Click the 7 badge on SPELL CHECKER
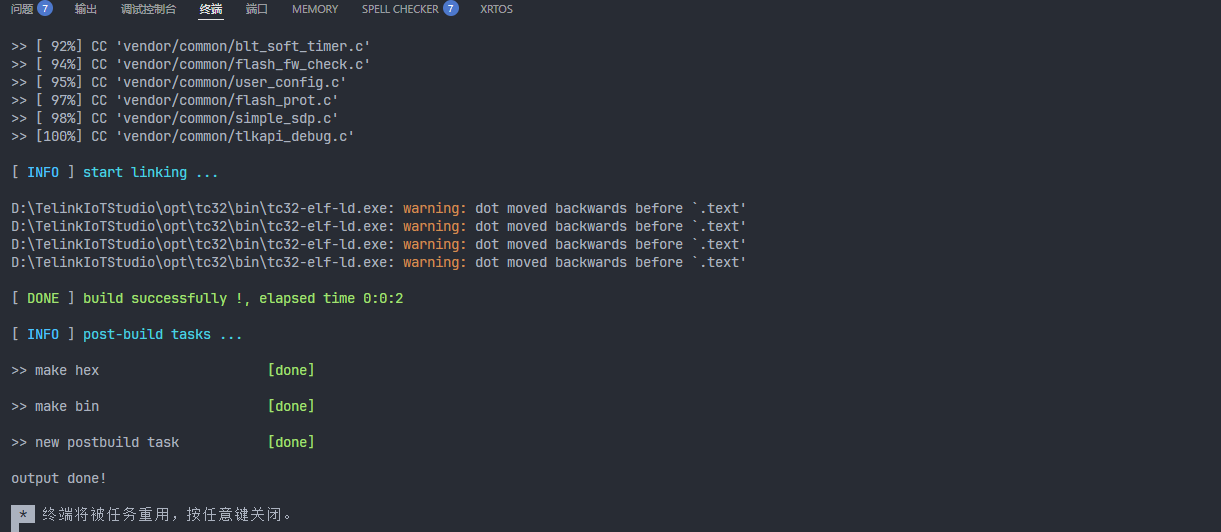This screenshot has height=532, width=1221. coord(450,9)
